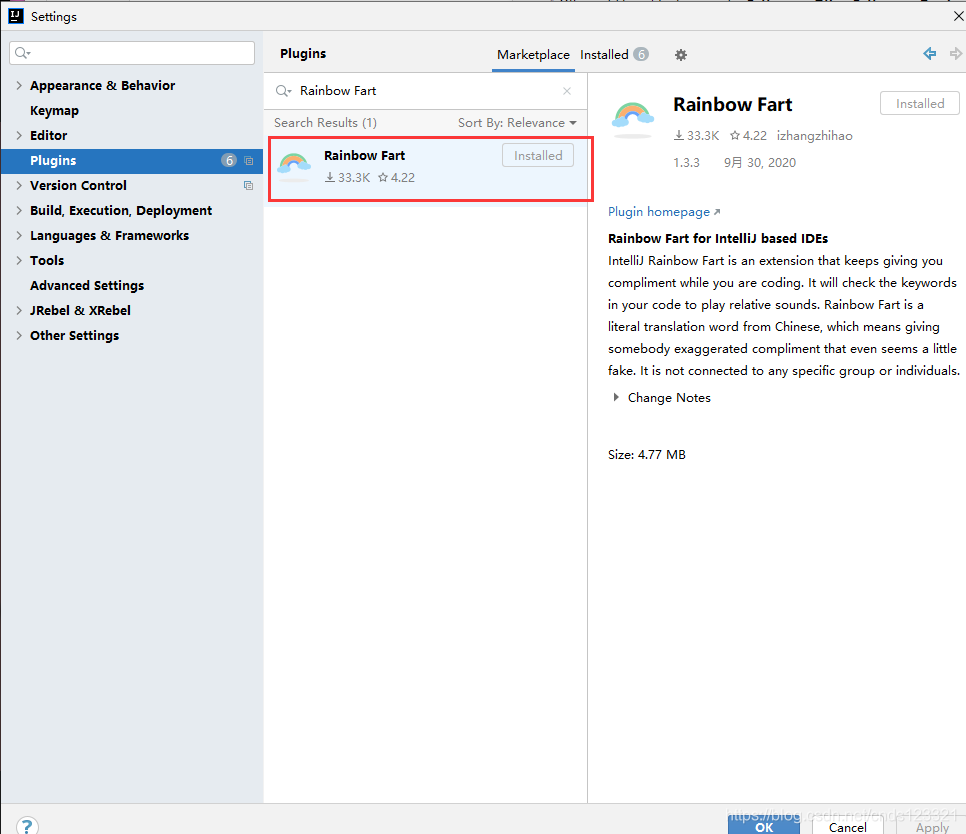This screenshot has width=966, height=834.
Task: Expand the Version Control node
Action: click(x=18, y=185)
